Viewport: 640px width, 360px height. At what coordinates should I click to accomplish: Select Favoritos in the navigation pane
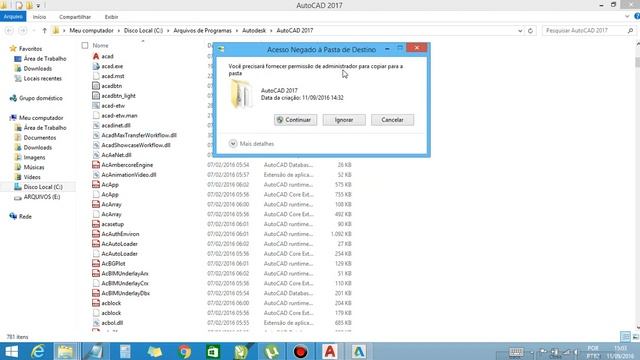point(30,49)
